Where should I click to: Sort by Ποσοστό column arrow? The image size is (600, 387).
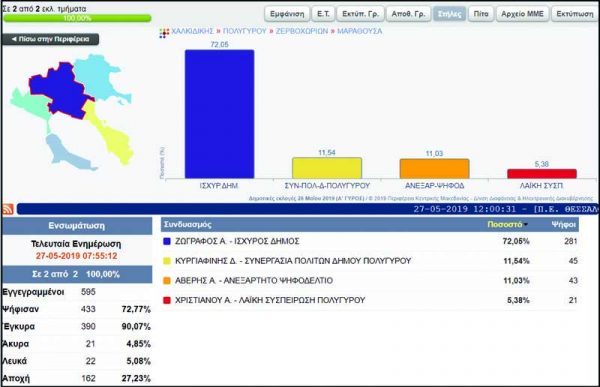click(526, 225)
